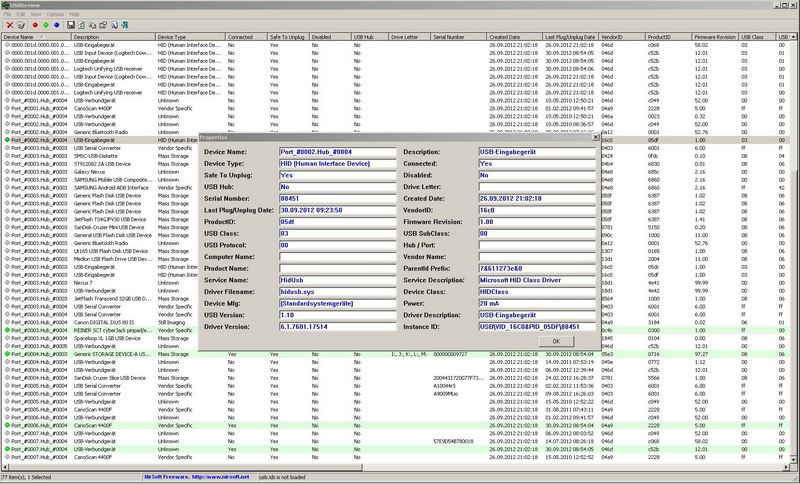Open the Options menu
Viewport: 800px width, 484px height.
[x=55, y=14]
